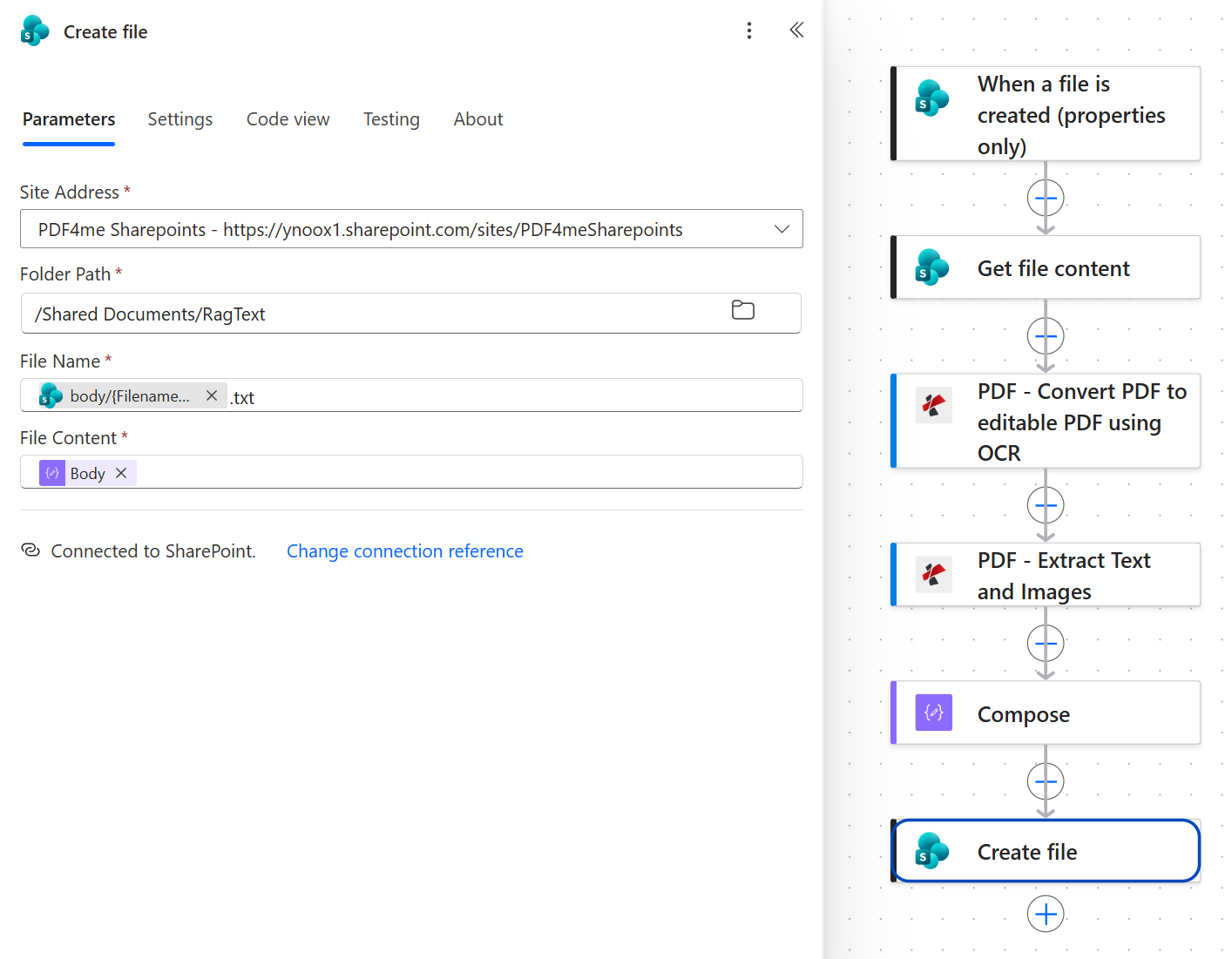Remove the Body token from File Content
Viewport: 1232px width, 959px height.
tap(121, 473)
